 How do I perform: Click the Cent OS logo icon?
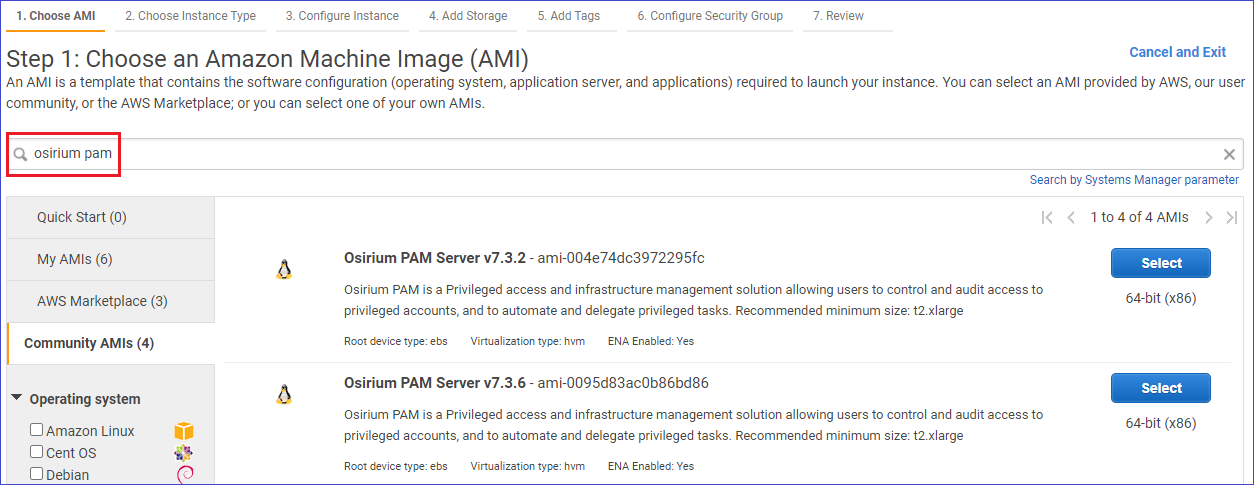(x=184, y=453)
